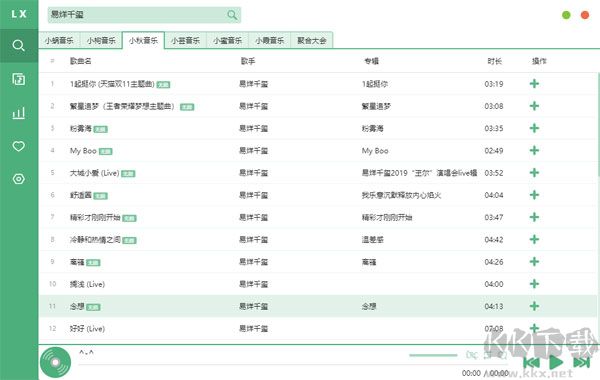Viewport: 600px width, 380px height.
Task: Switch to the 小蜗音乐 source tab
Action: (x=59, y=40)
